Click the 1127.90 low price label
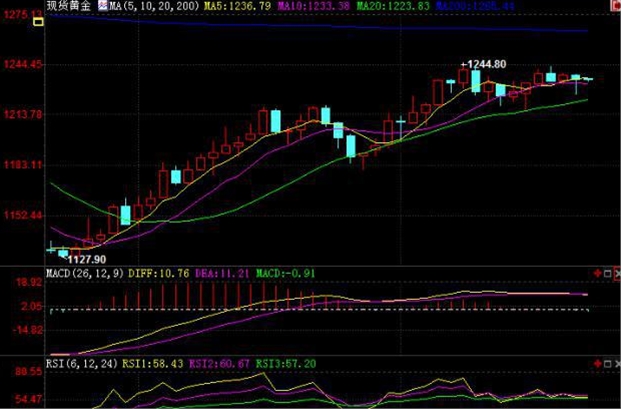This screenshot has width=621, height=409. pos(87,260)
